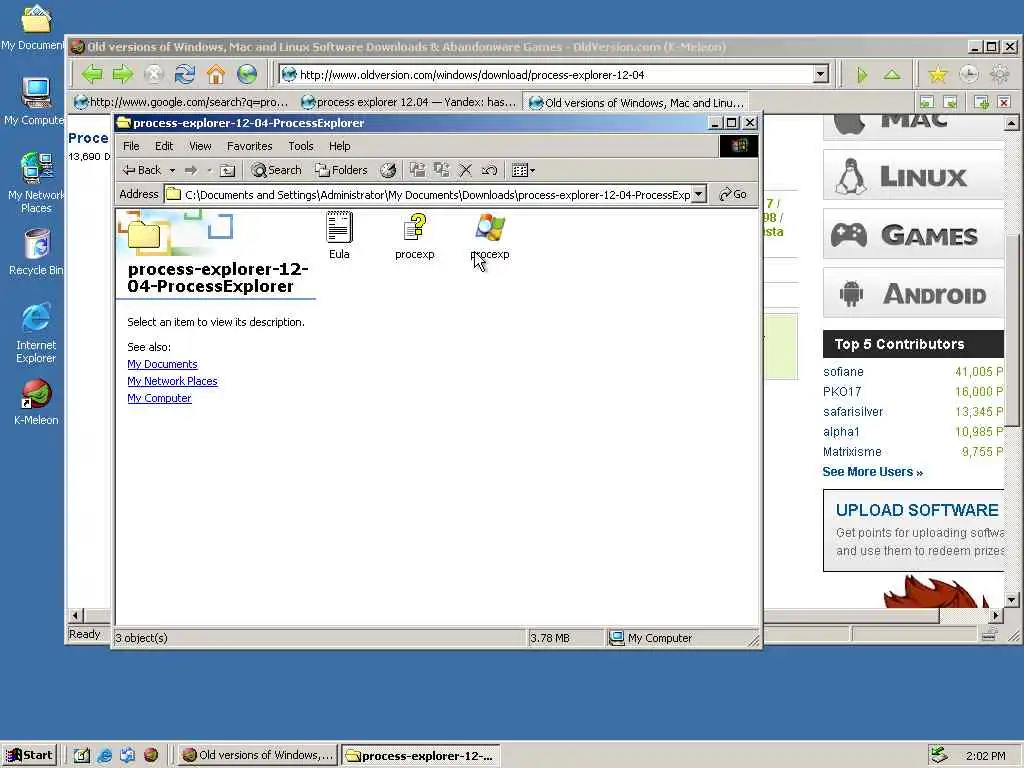
Task: Click K-Meleon new tab icon
Action: click(981, 103)
